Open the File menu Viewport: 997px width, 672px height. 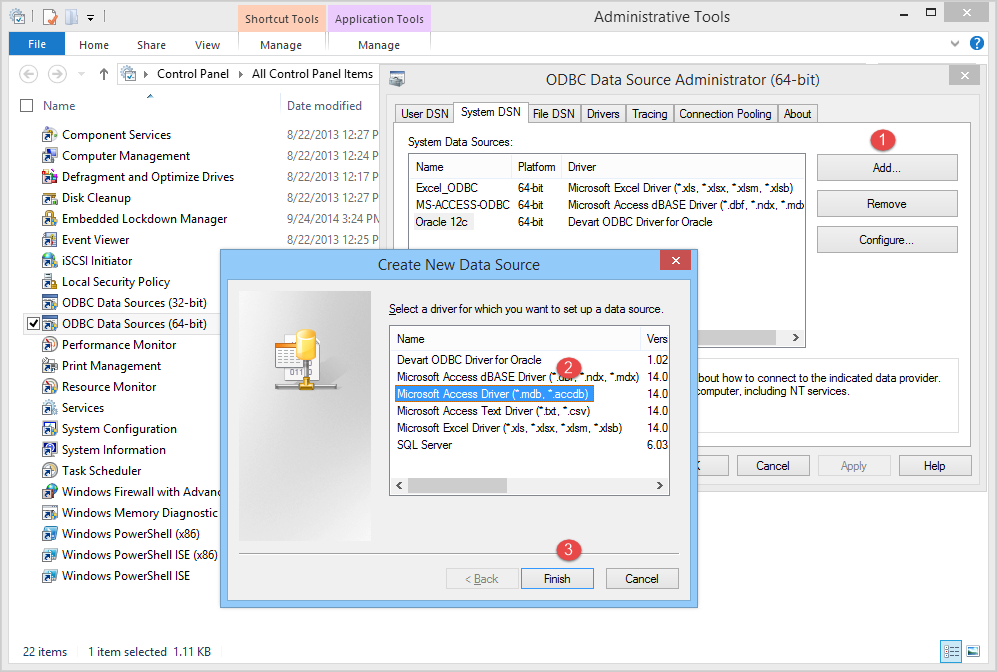pyautogui.click(x=37, y=44)
